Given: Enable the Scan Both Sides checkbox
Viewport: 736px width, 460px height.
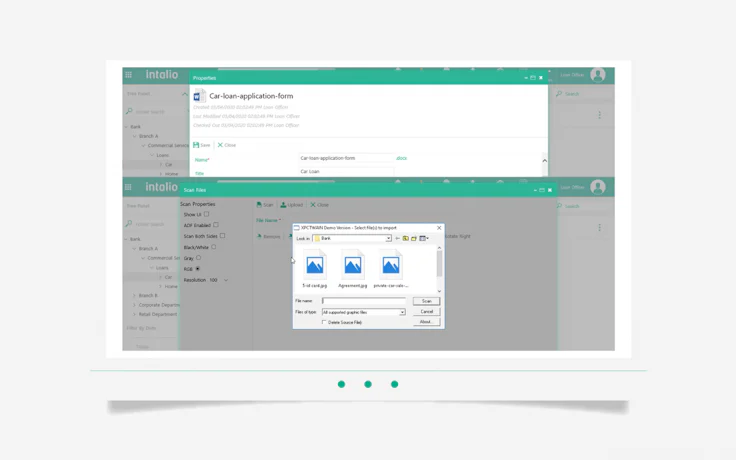Looking at the screenshot, I should pyautogui.click(x=222, y=236).
